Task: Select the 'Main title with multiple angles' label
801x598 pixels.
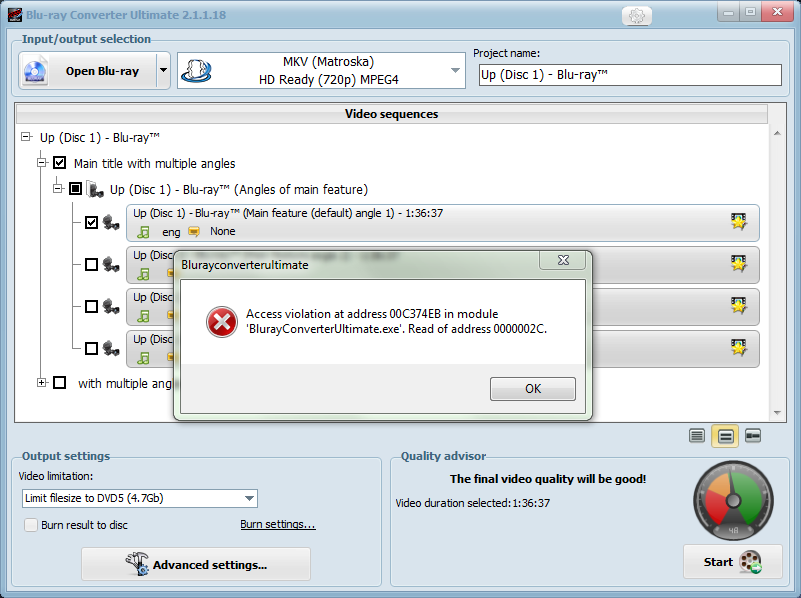Action: pyautogui.click(x=154, y=163)
